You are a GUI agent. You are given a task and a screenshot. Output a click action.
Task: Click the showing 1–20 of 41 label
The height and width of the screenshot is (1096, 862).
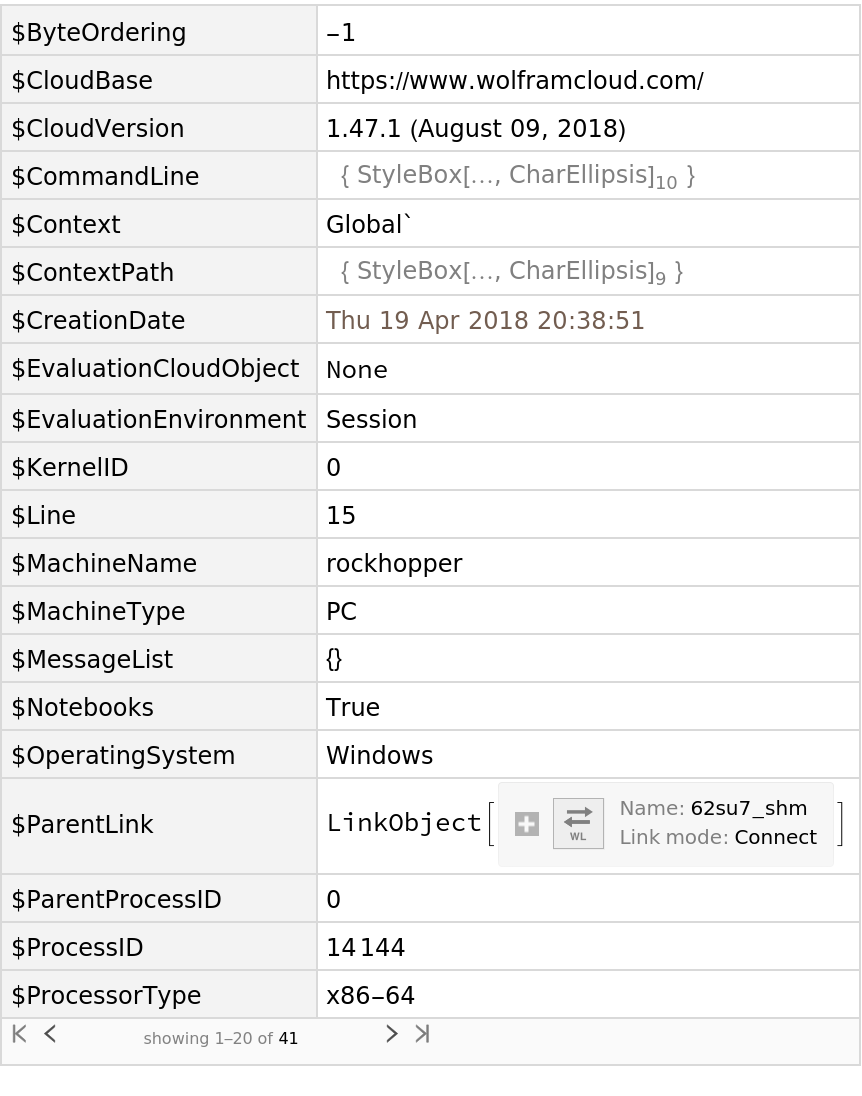[x=221, y=1039]
